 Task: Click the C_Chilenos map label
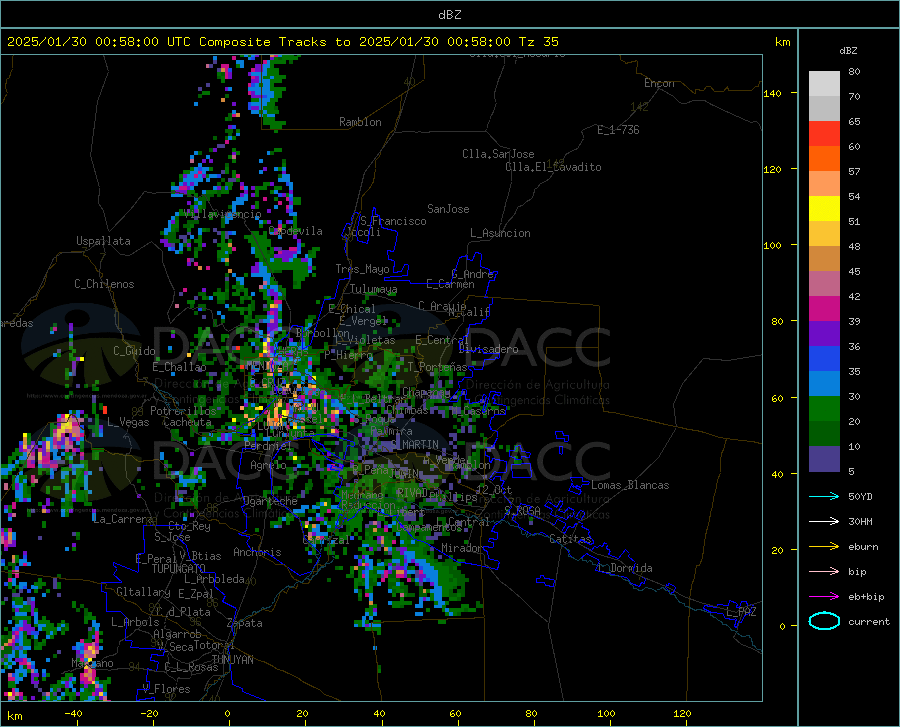pos(104,284)
